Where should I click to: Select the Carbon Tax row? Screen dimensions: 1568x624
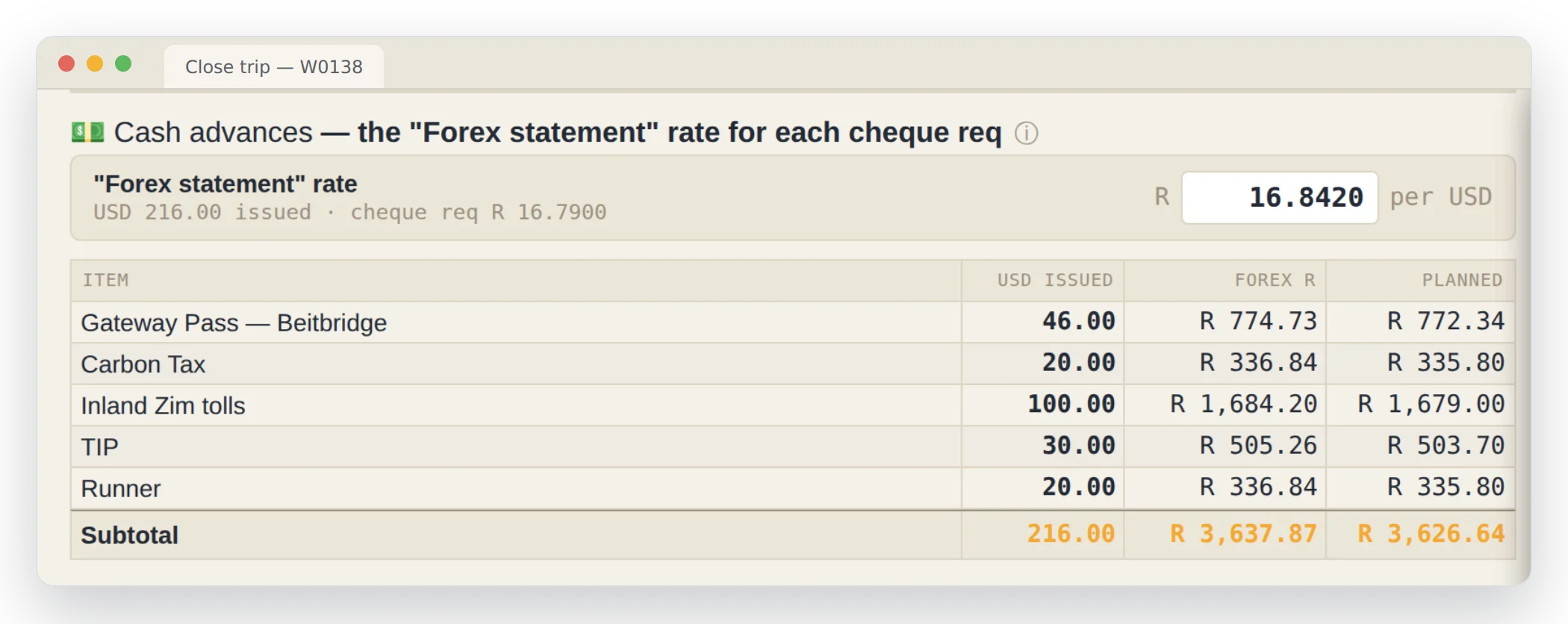pos(793,364)
